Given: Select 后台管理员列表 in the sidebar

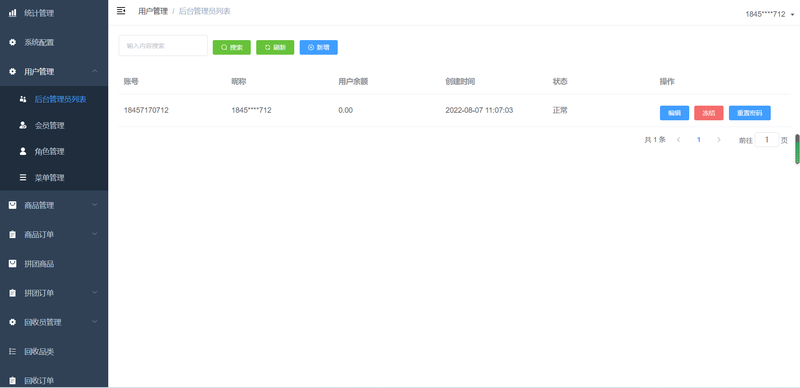Looking at the screenshot, I should (54, 99).
